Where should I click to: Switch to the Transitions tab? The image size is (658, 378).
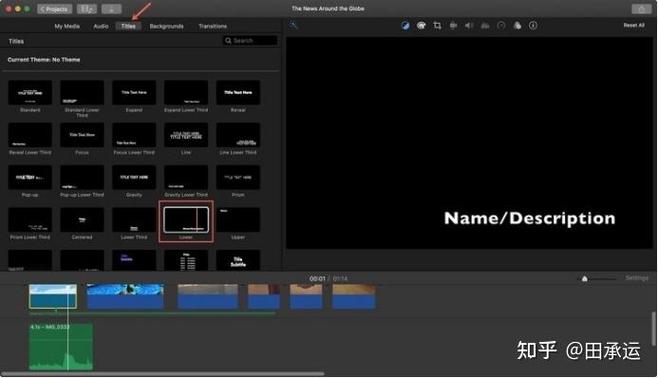213,26
